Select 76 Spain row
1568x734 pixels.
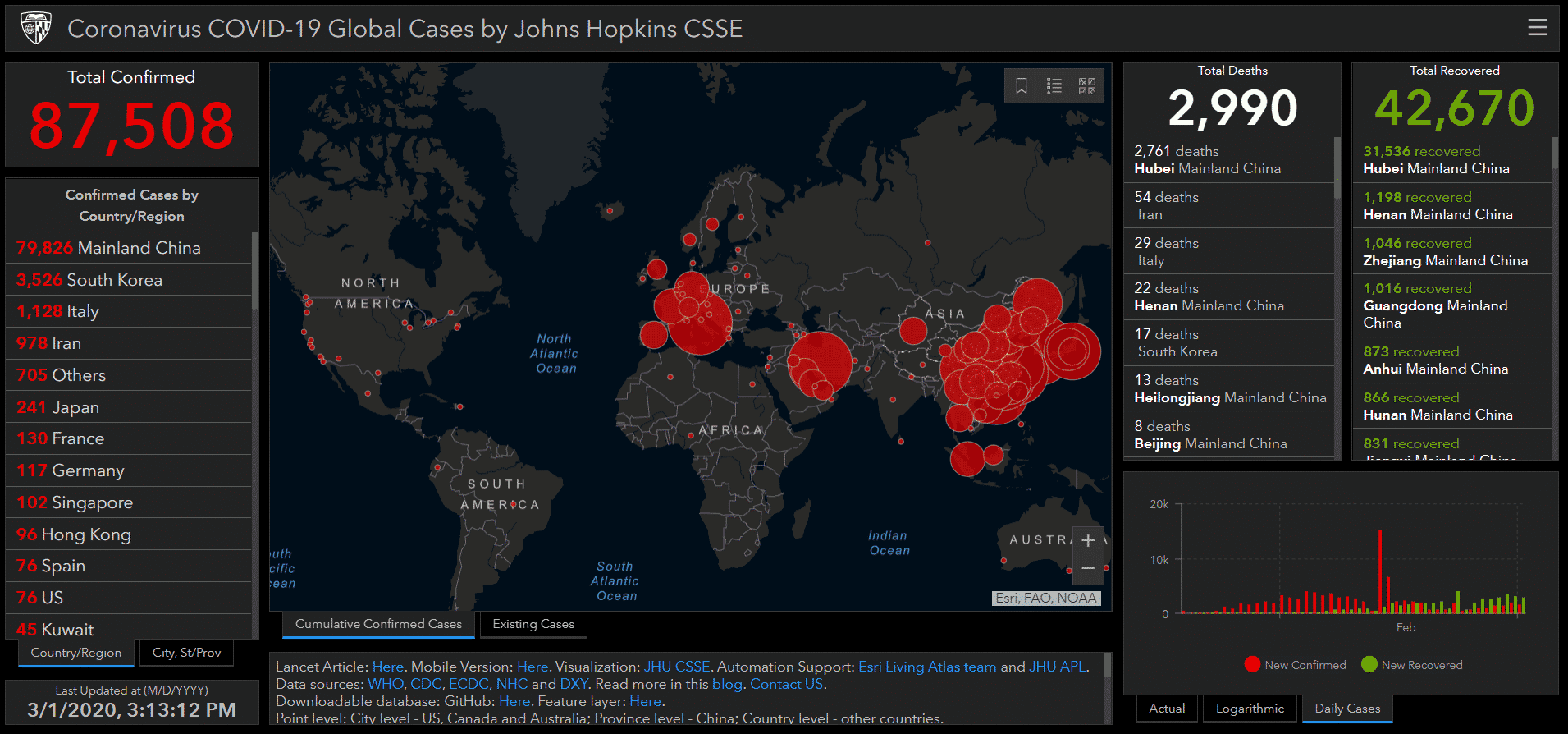pos(129,566)
